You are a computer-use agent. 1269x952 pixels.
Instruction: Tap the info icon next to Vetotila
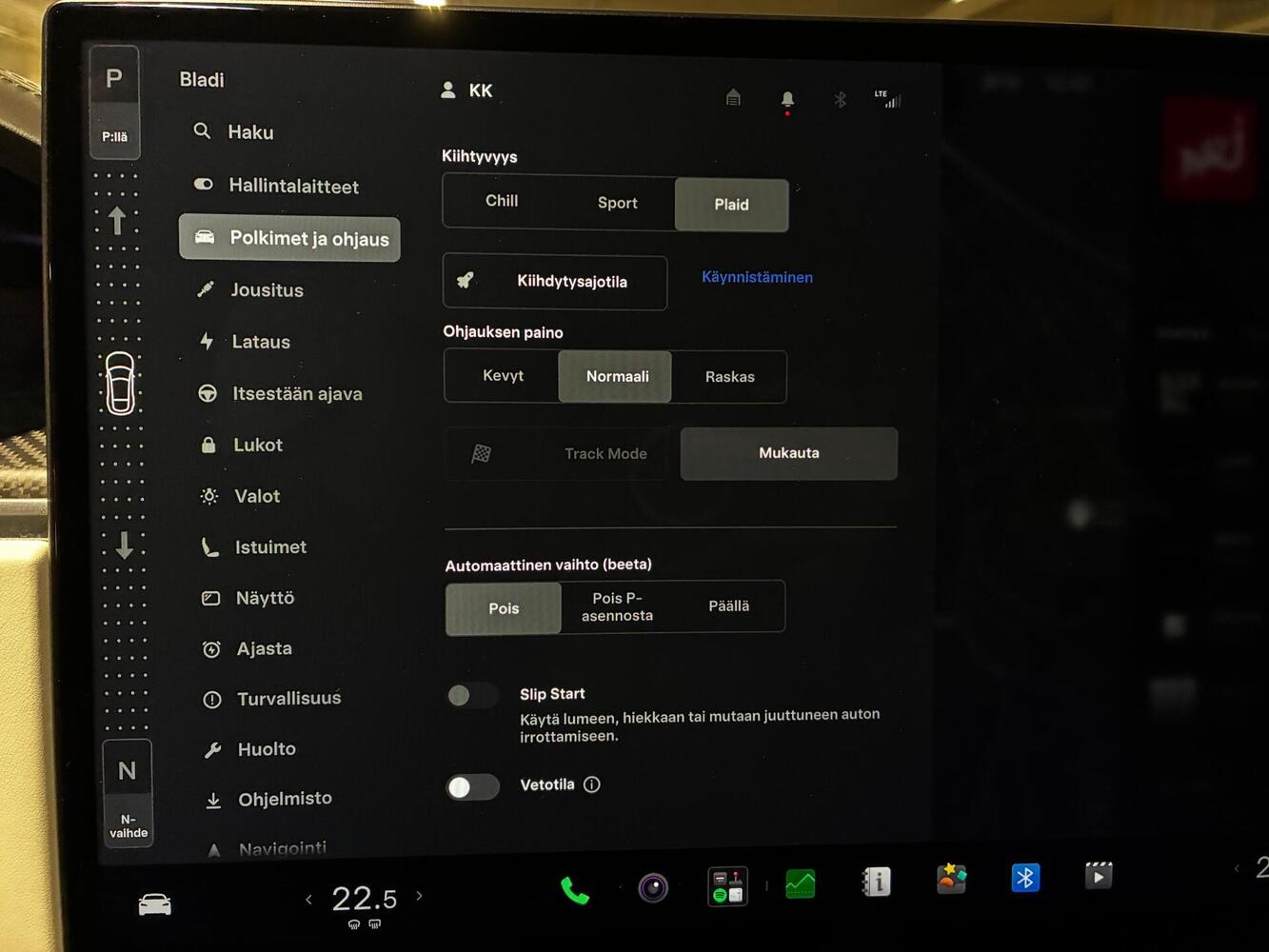[591, 784]
